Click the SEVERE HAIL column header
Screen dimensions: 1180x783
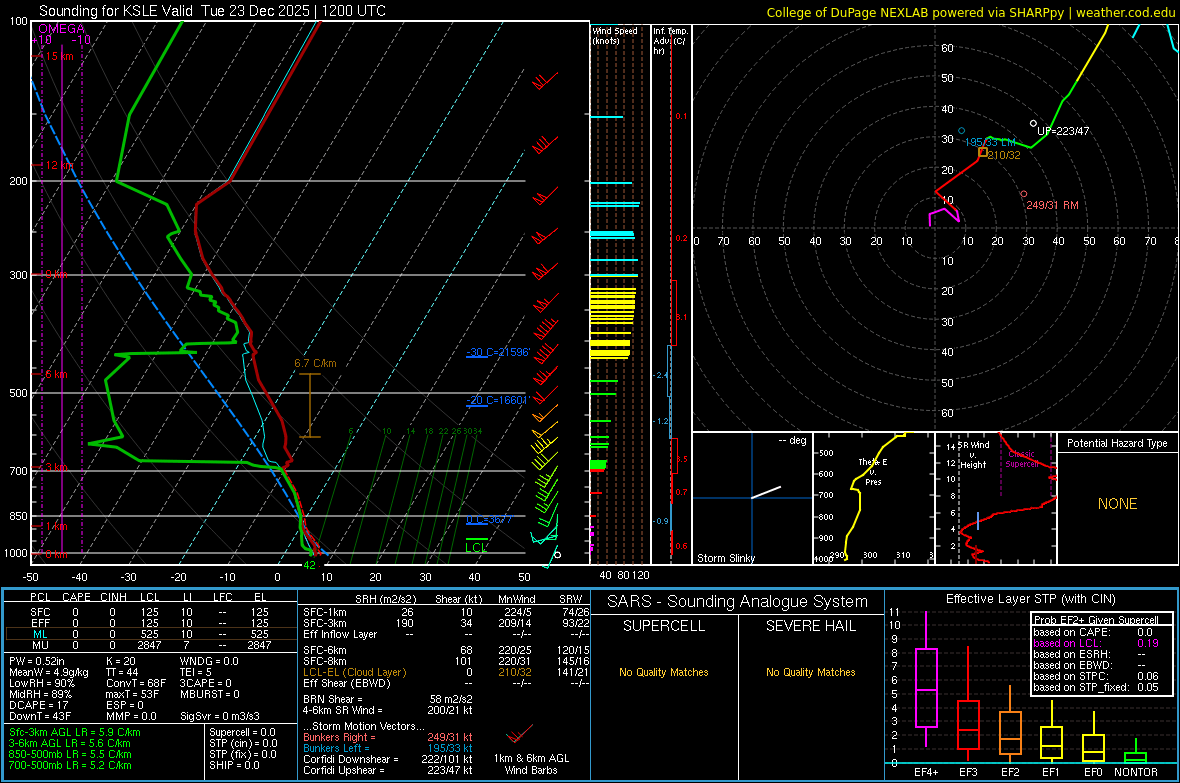tap(810, 626)
